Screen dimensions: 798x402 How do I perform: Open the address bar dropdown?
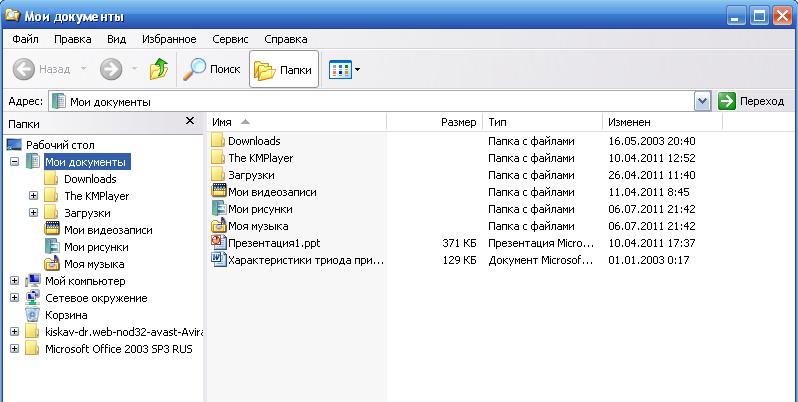(702, 101)
